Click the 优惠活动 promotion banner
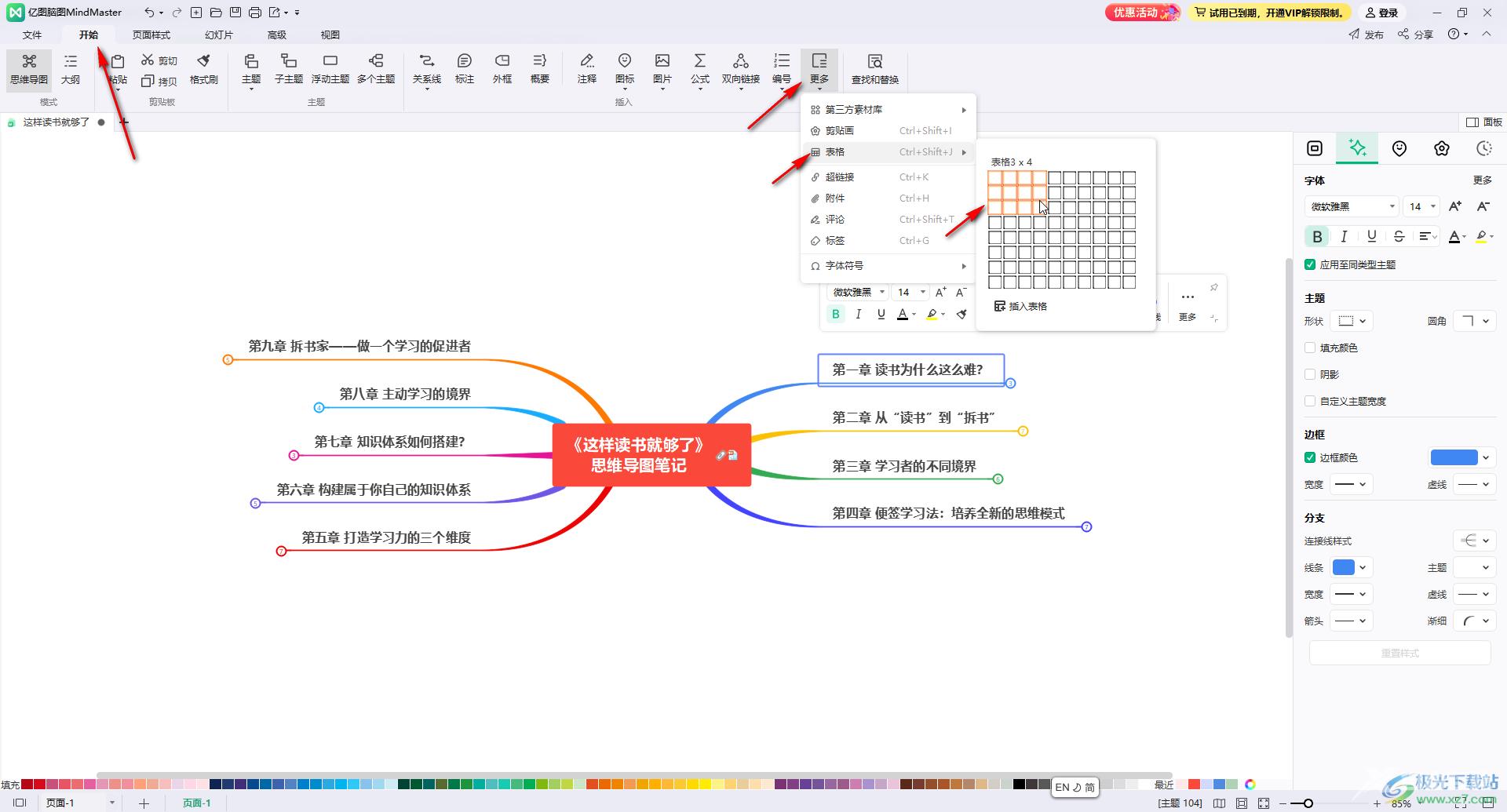Image resolution: width=1507 pixels, height=812 pixels. [x=1142, y=13]
